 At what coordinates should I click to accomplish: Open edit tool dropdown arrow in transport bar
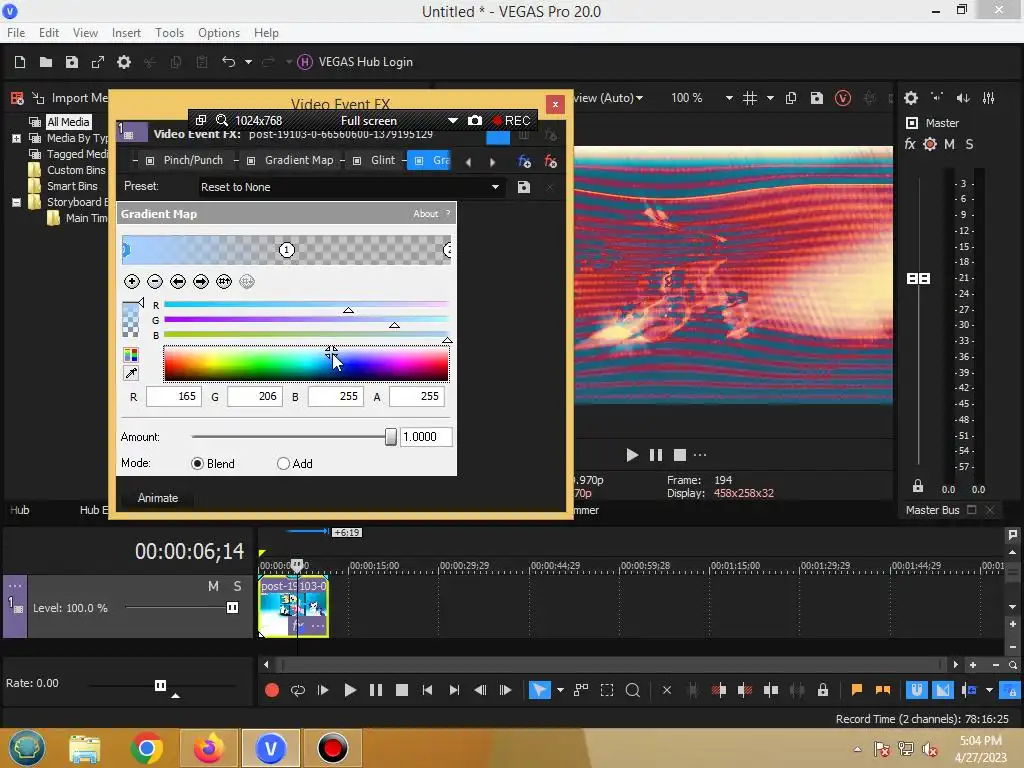click(x=560, y=690)
